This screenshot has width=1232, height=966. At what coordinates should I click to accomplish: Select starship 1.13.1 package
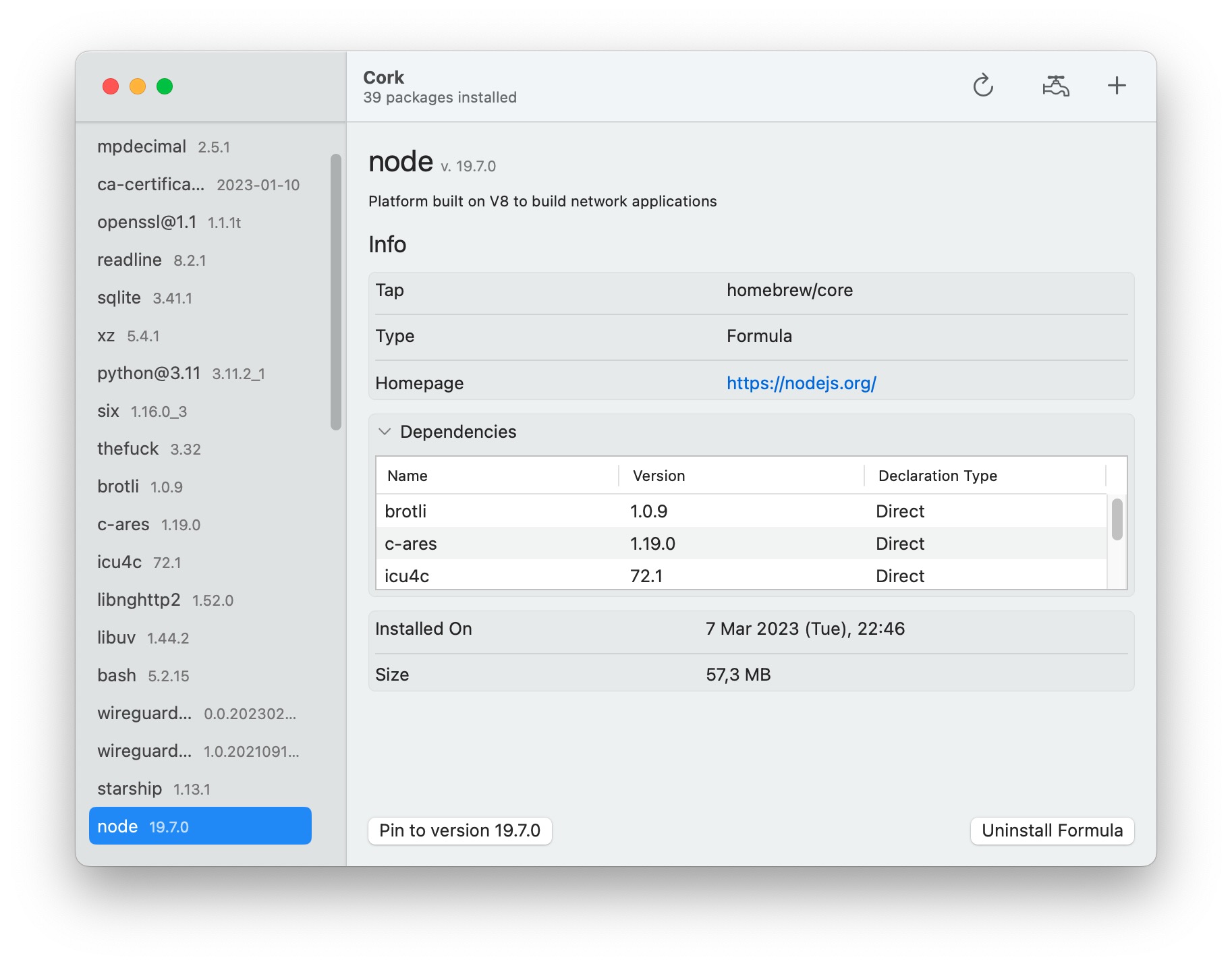[200, 789]
